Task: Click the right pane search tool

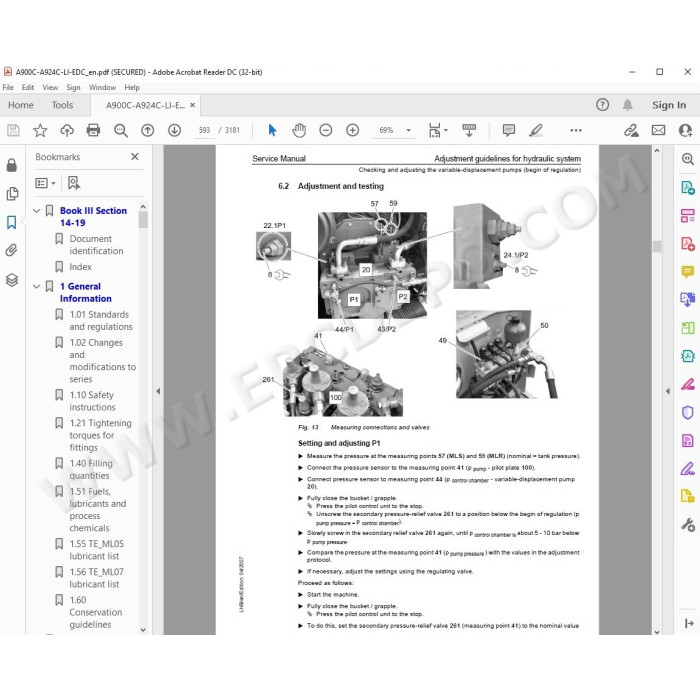Action: click(688, 159)
